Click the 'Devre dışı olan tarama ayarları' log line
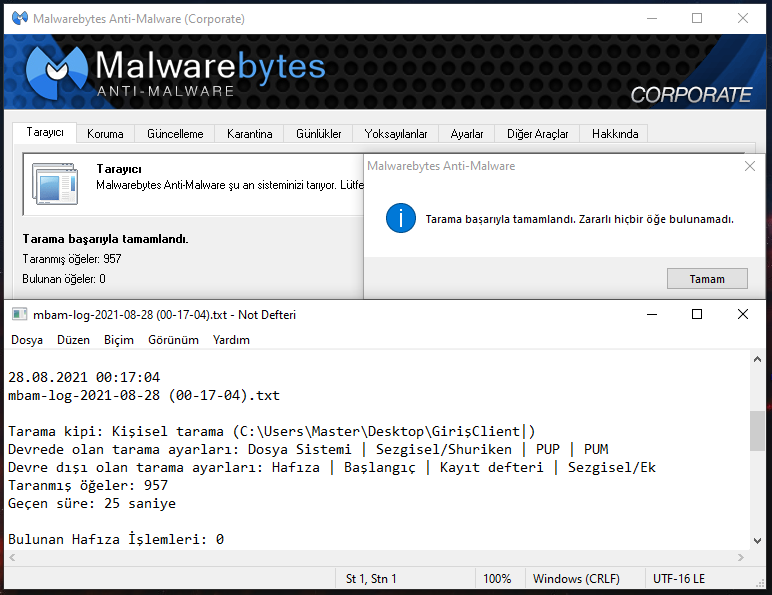The image size is (772, 595). click(x=332, y=467)
